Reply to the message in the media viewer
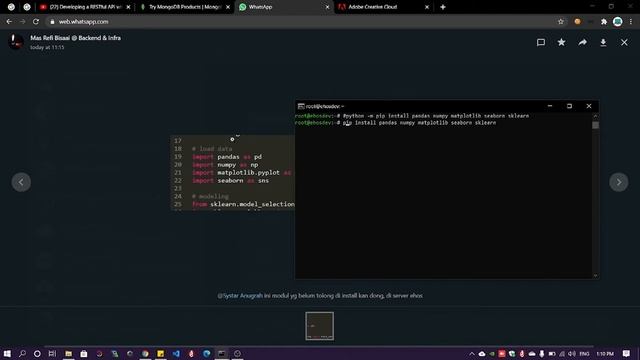Image resolution: width=640 pixels, height=360 pixels. pyautogui.click(x=541, y=42)
